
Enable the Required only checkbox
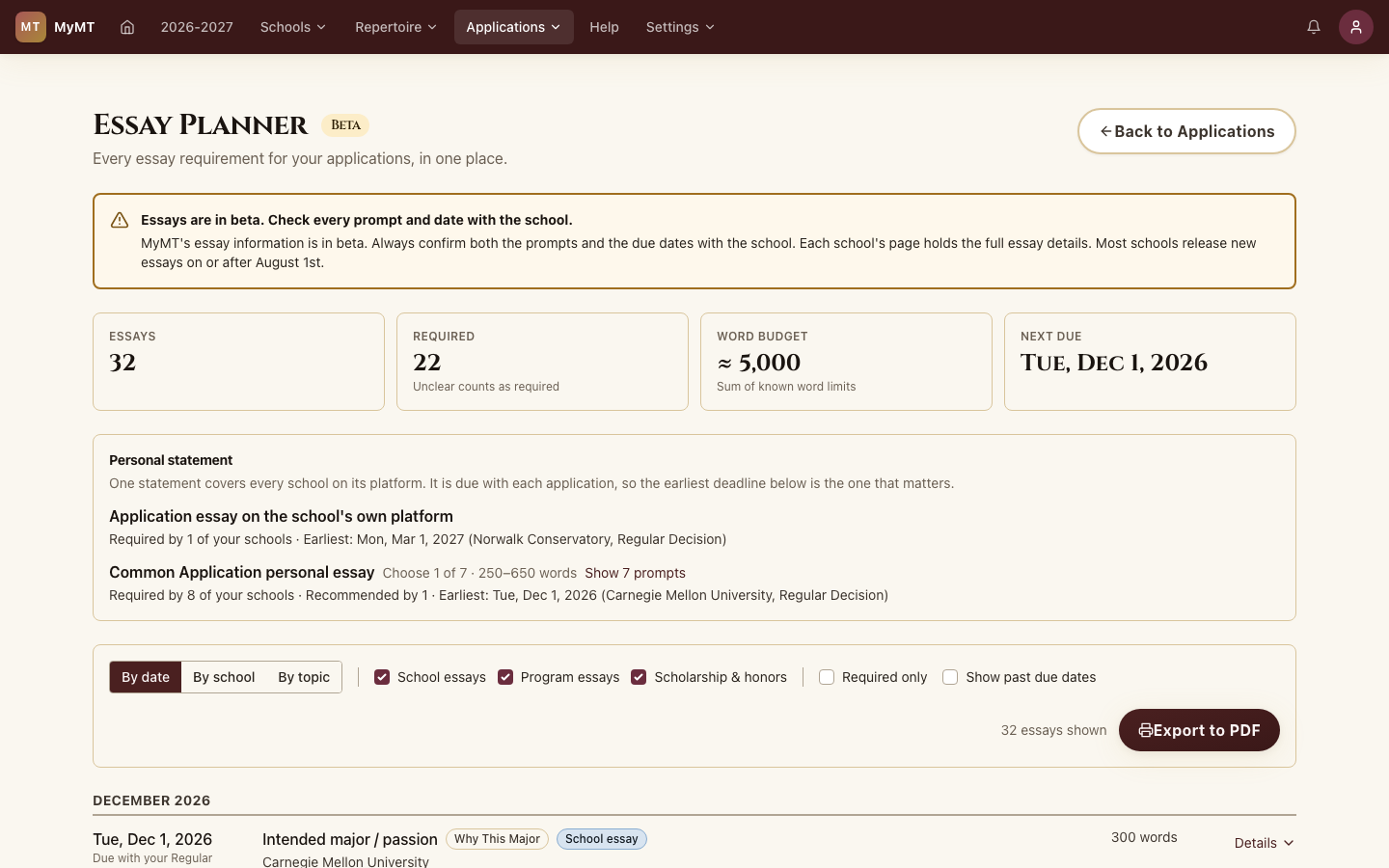point(827,677)
